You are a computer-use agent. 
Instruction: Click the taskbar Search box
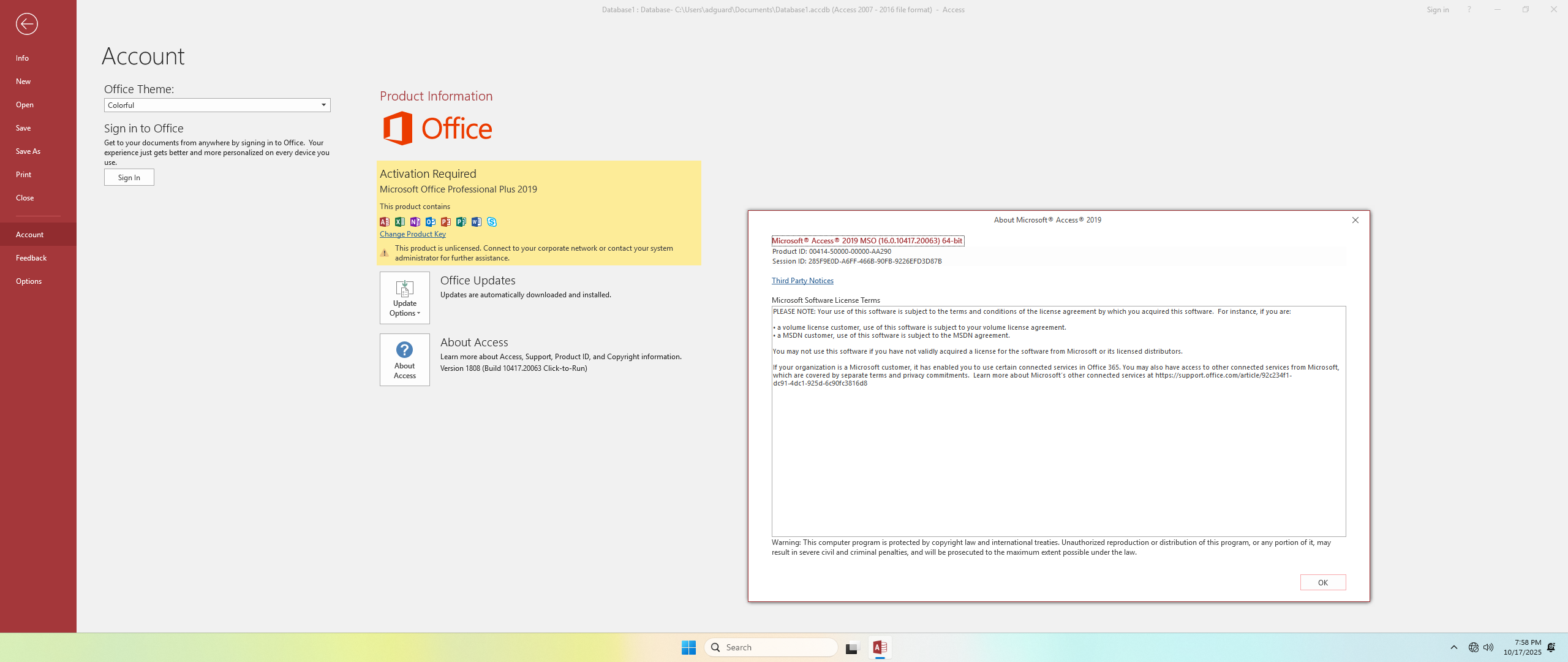(x=771, y=647)
